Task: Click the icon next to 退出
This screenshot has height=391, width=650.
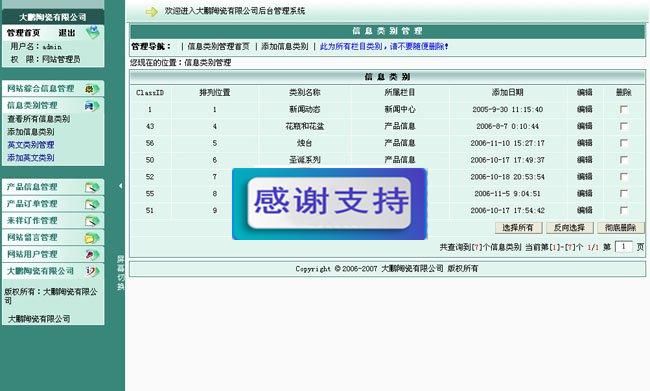Action: (92, 32)
